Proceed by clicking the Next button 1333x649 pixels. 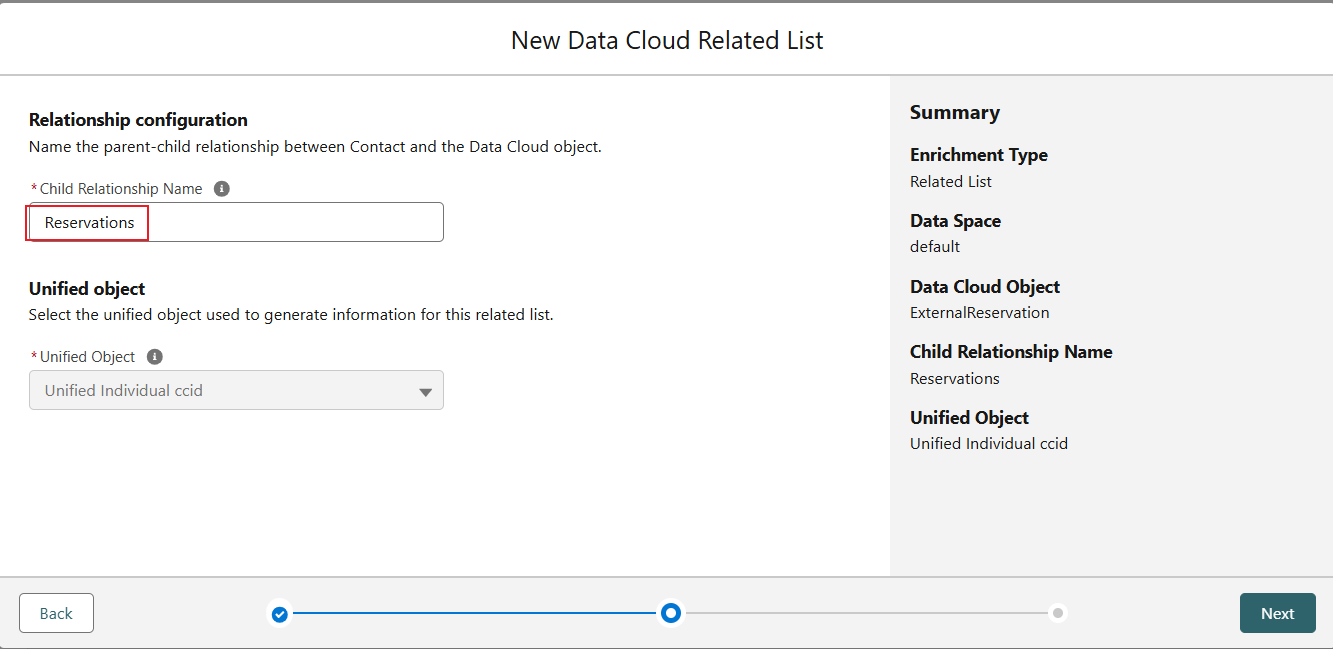(1277, 613)
